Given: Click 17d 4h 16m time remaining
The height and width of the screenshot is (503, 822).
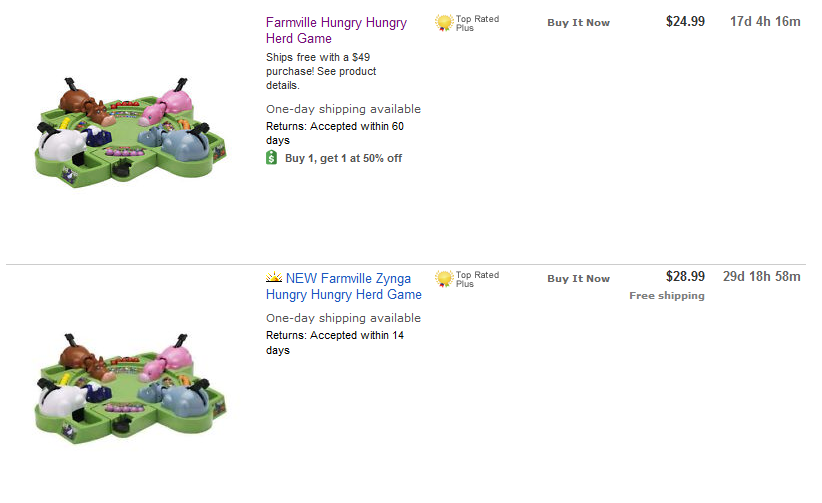Looking at the screenshot, I should point(765,22).
